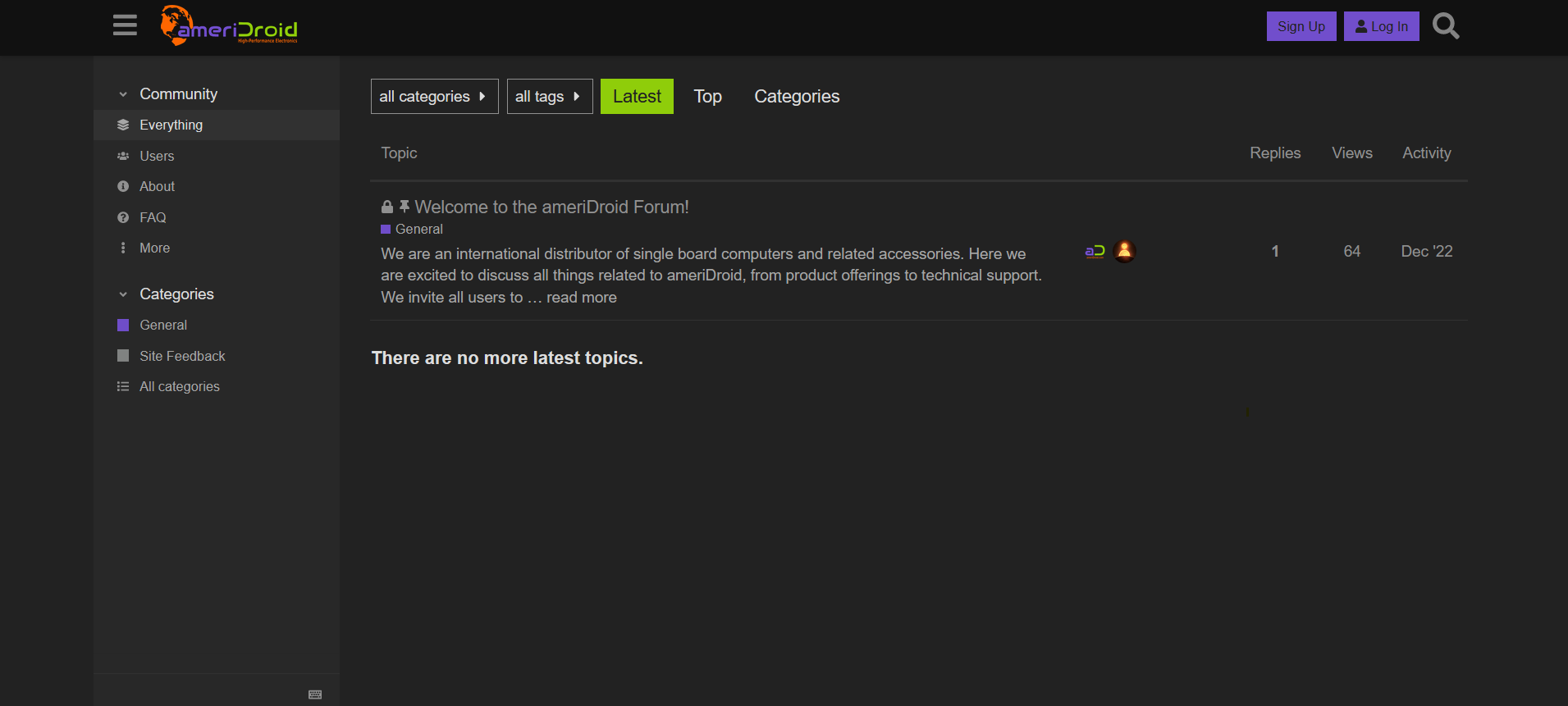Viewport: 1568px width, 706px height.
Task: Expand the More sidebar menu
Action: pos(154,248)
